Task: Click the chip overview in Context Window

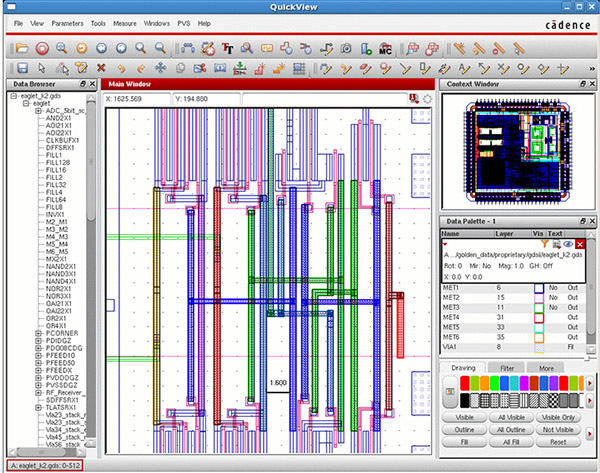Action: (x=517, y=151)
